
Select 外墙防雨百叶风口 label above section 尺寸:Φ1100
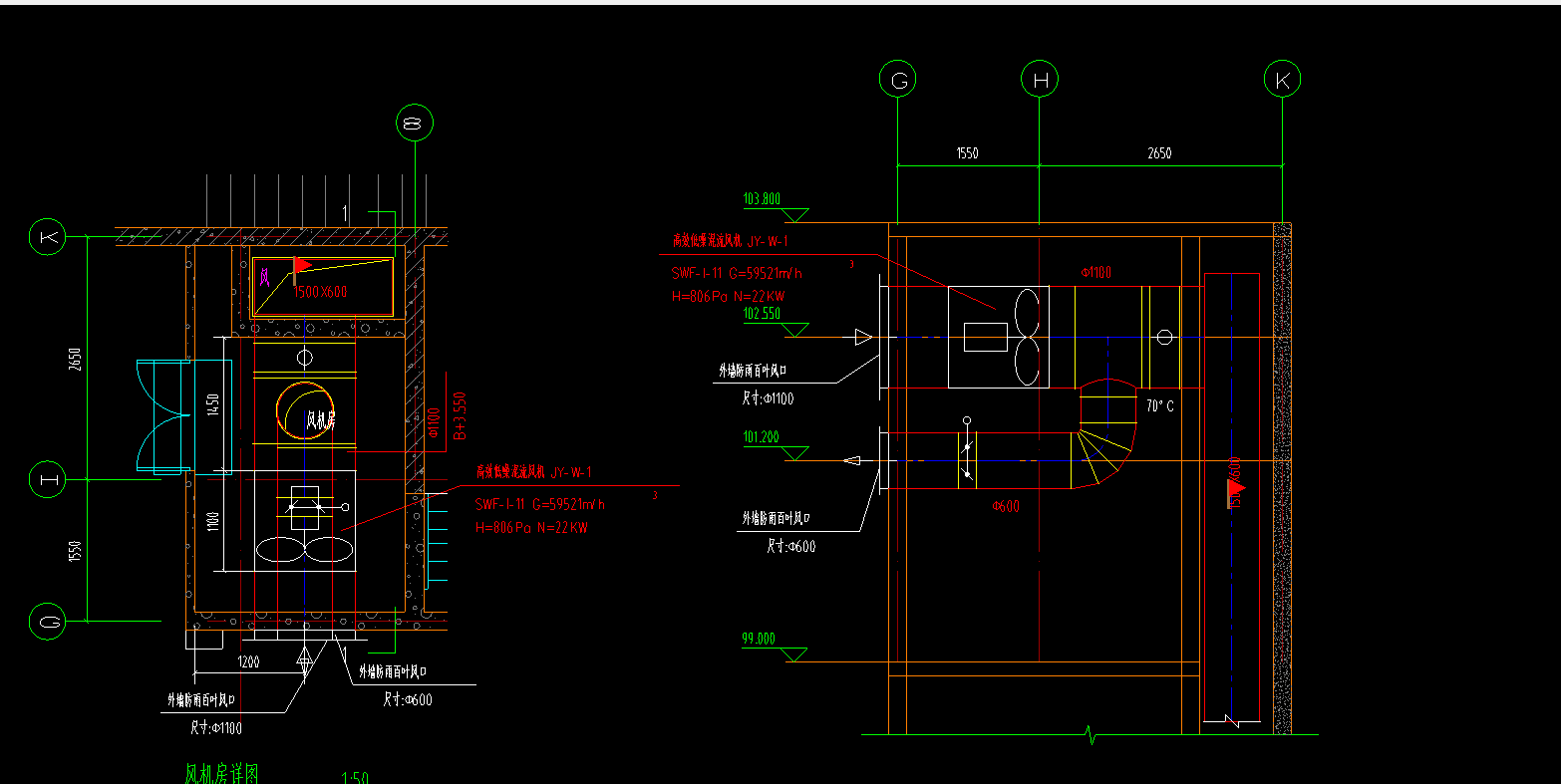point(754,370)
